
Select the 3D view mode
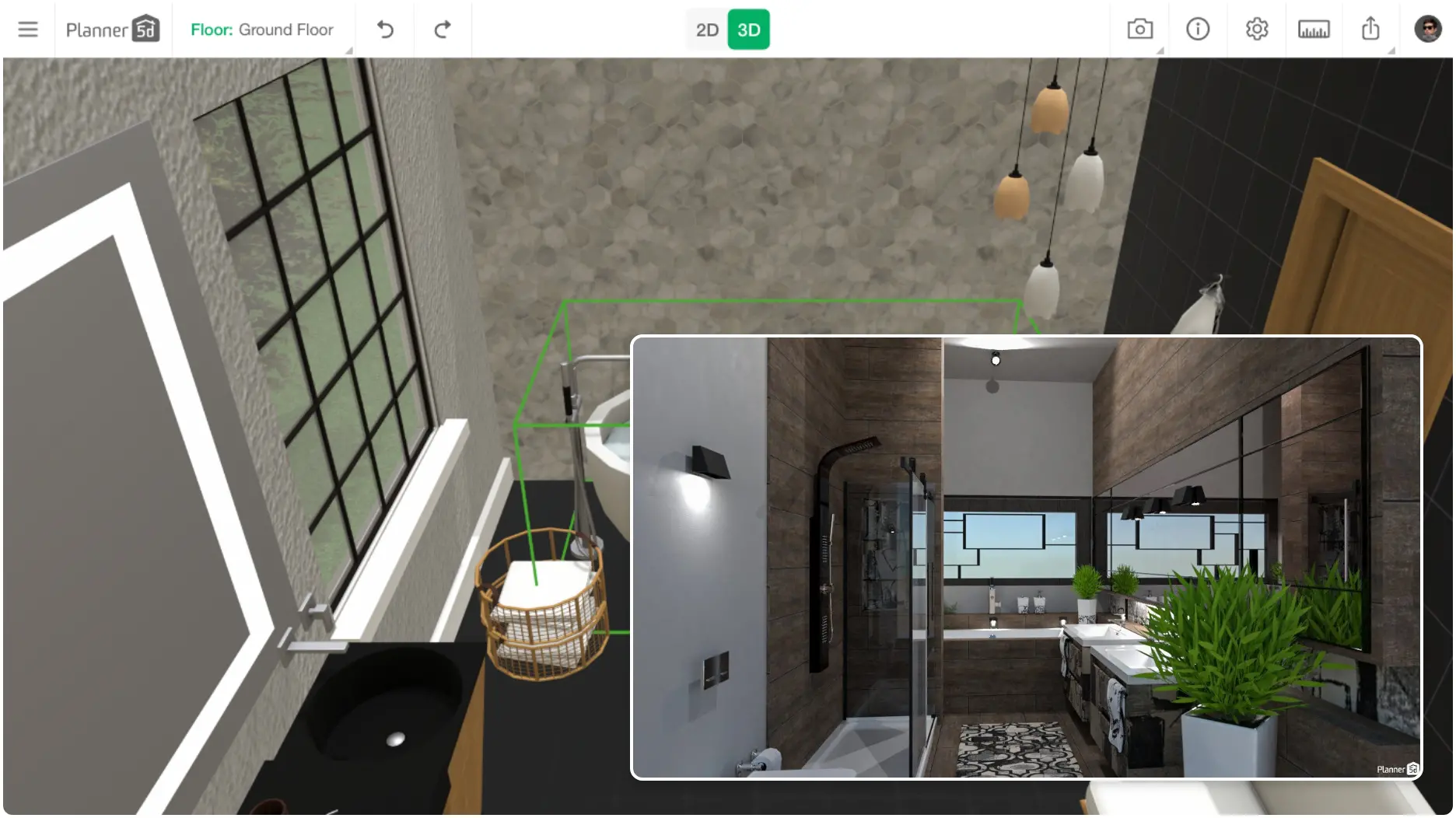(x=748, y=30)
